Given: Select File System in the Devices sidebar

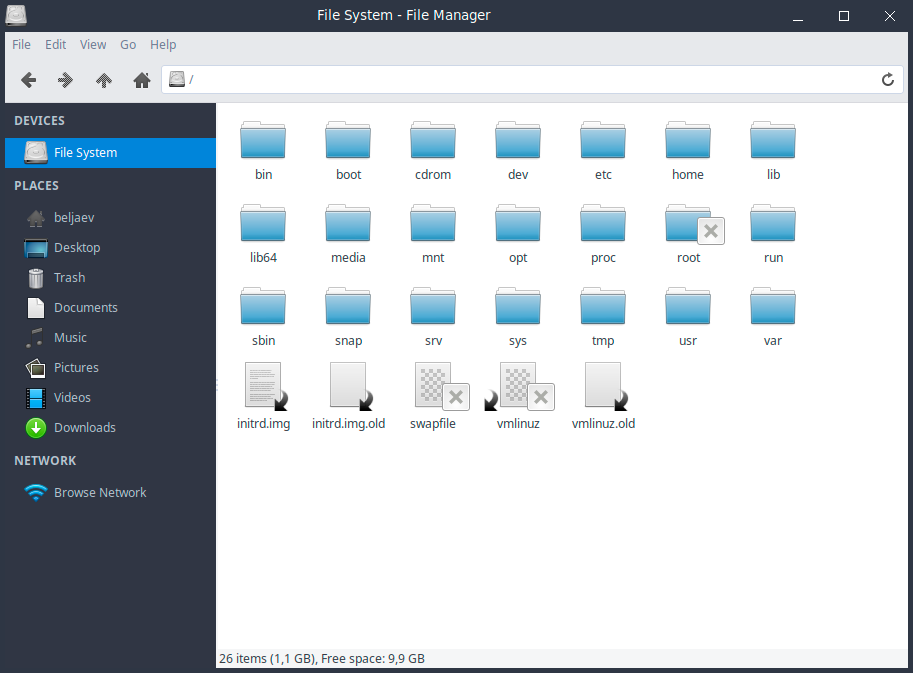Looking at the screenshot, I should [111, 153].
